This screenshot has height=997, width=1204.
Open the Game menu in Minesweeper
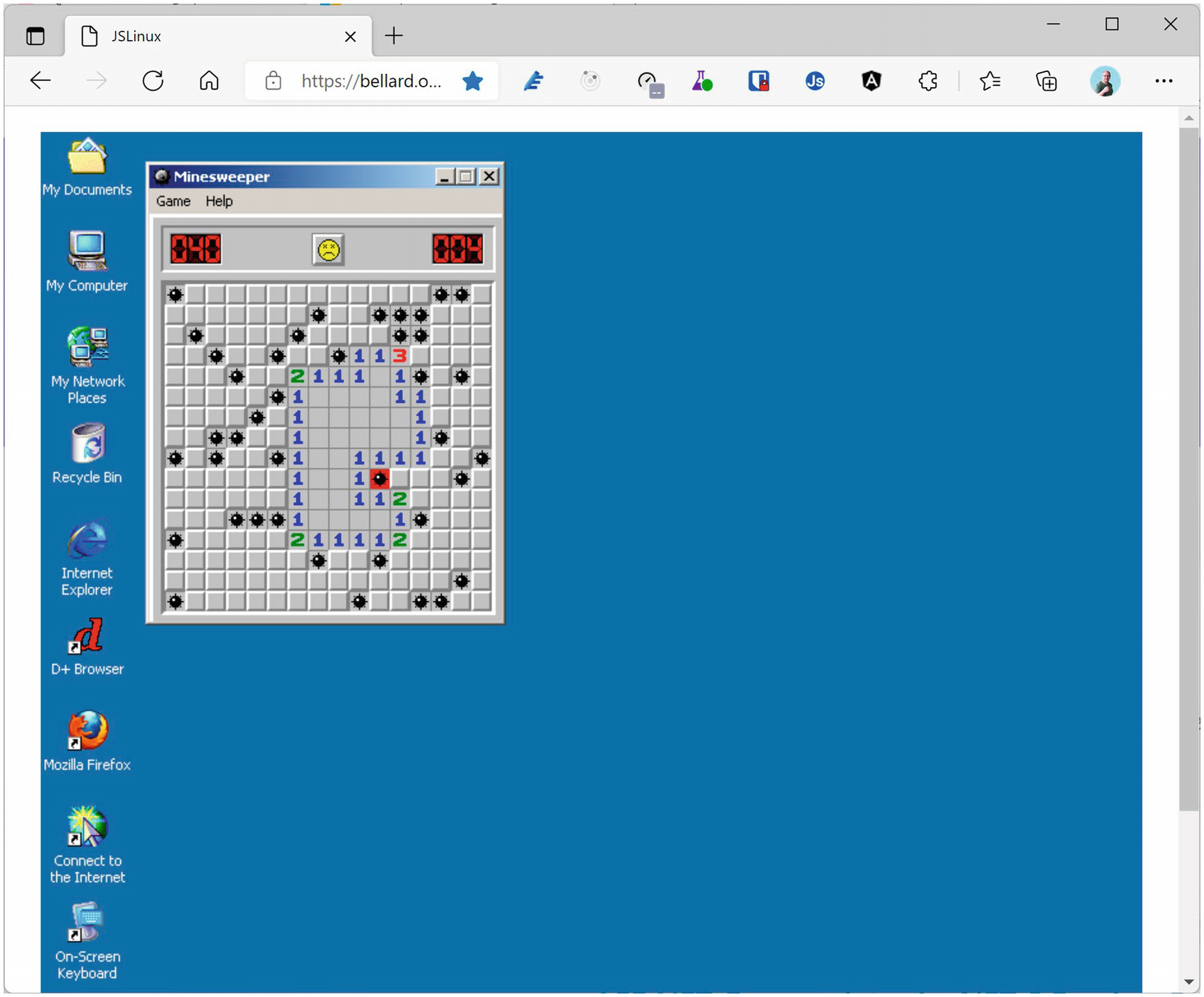[172, 201]
